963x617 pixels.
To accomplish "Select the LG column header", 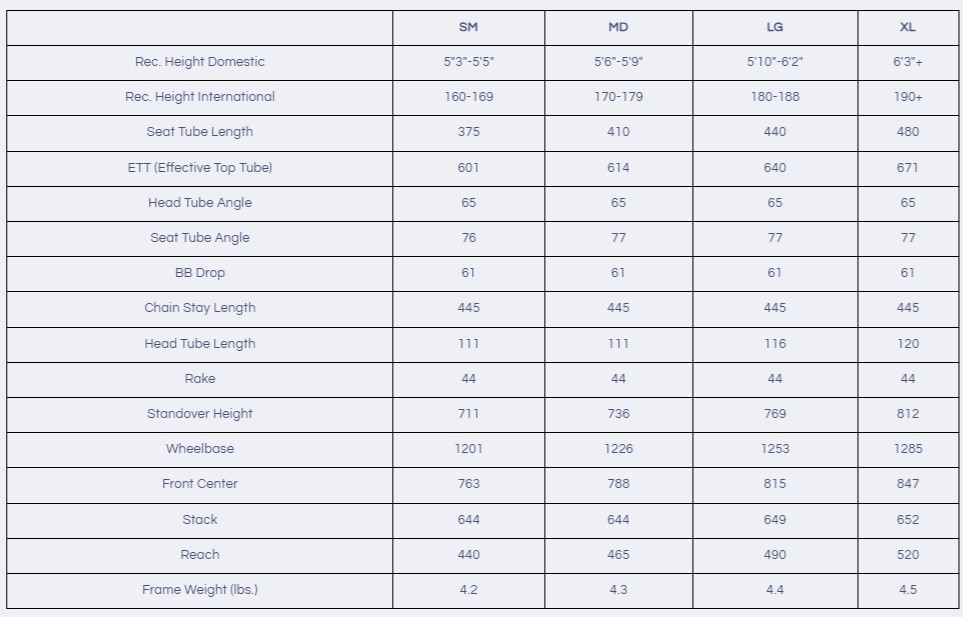I will click(774, 27).
